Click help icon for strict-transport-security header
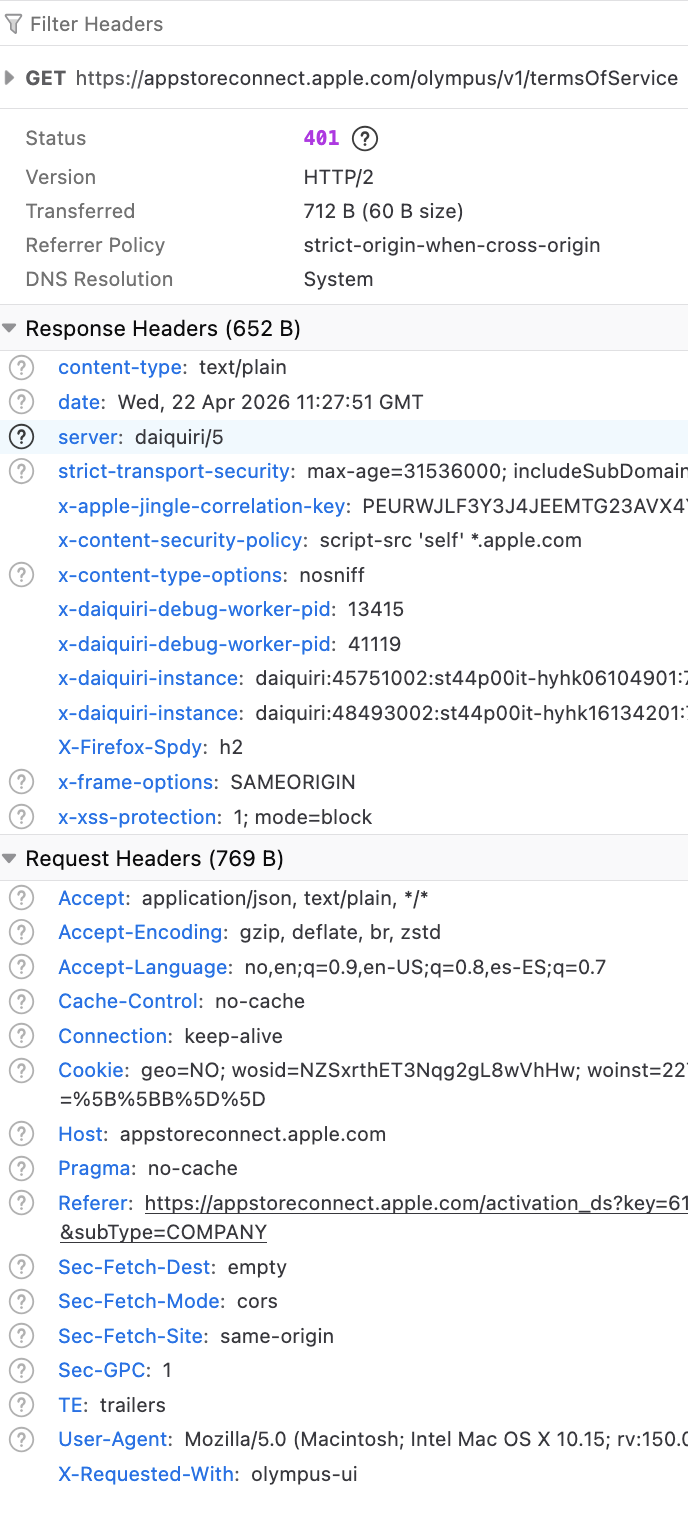The width and height of the screenshot is (688, 1520). (x=20, y=471)
